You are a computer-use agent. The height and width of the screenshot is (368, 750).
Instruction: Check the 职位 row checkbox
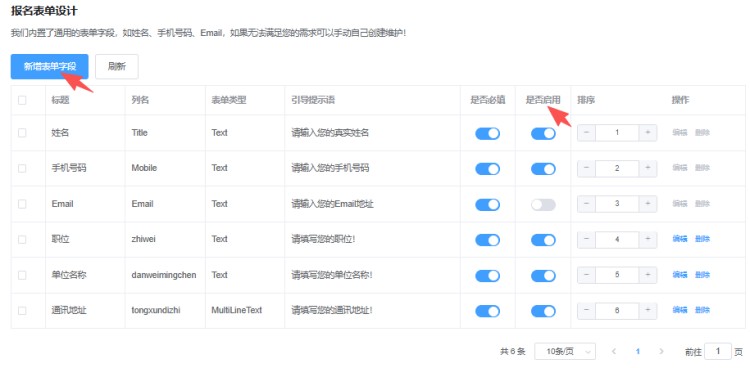click(x=22, y=239)
